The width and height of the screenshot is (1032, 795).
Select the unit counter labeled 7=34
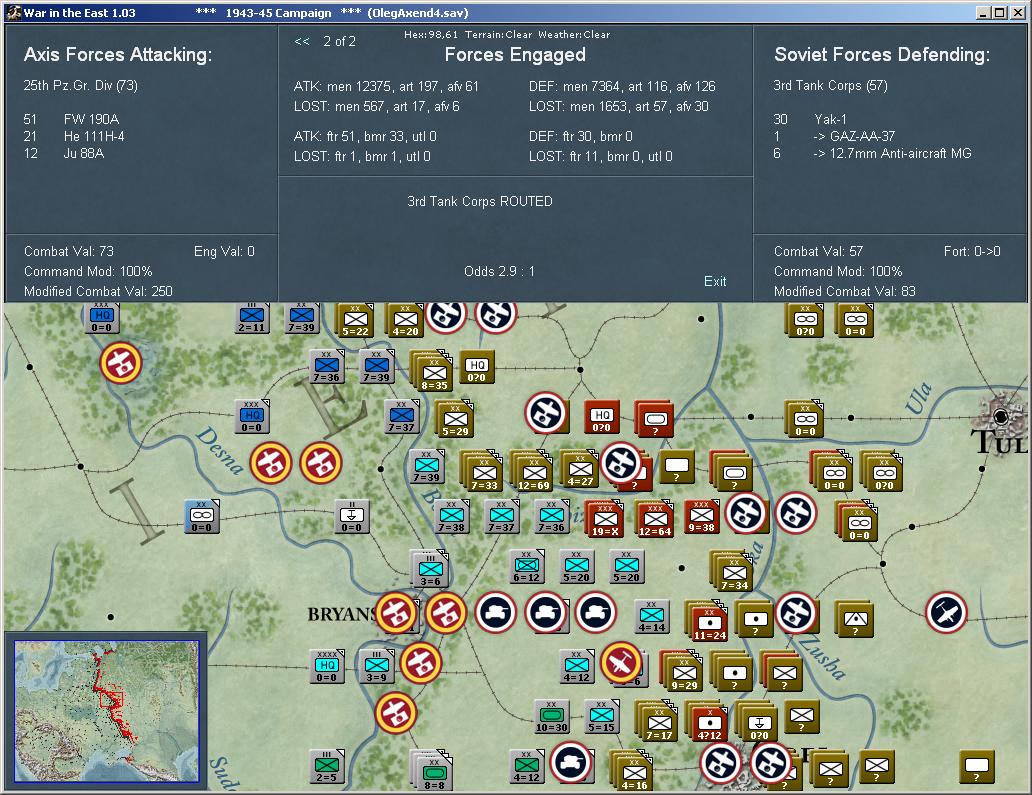coord(734,572)
